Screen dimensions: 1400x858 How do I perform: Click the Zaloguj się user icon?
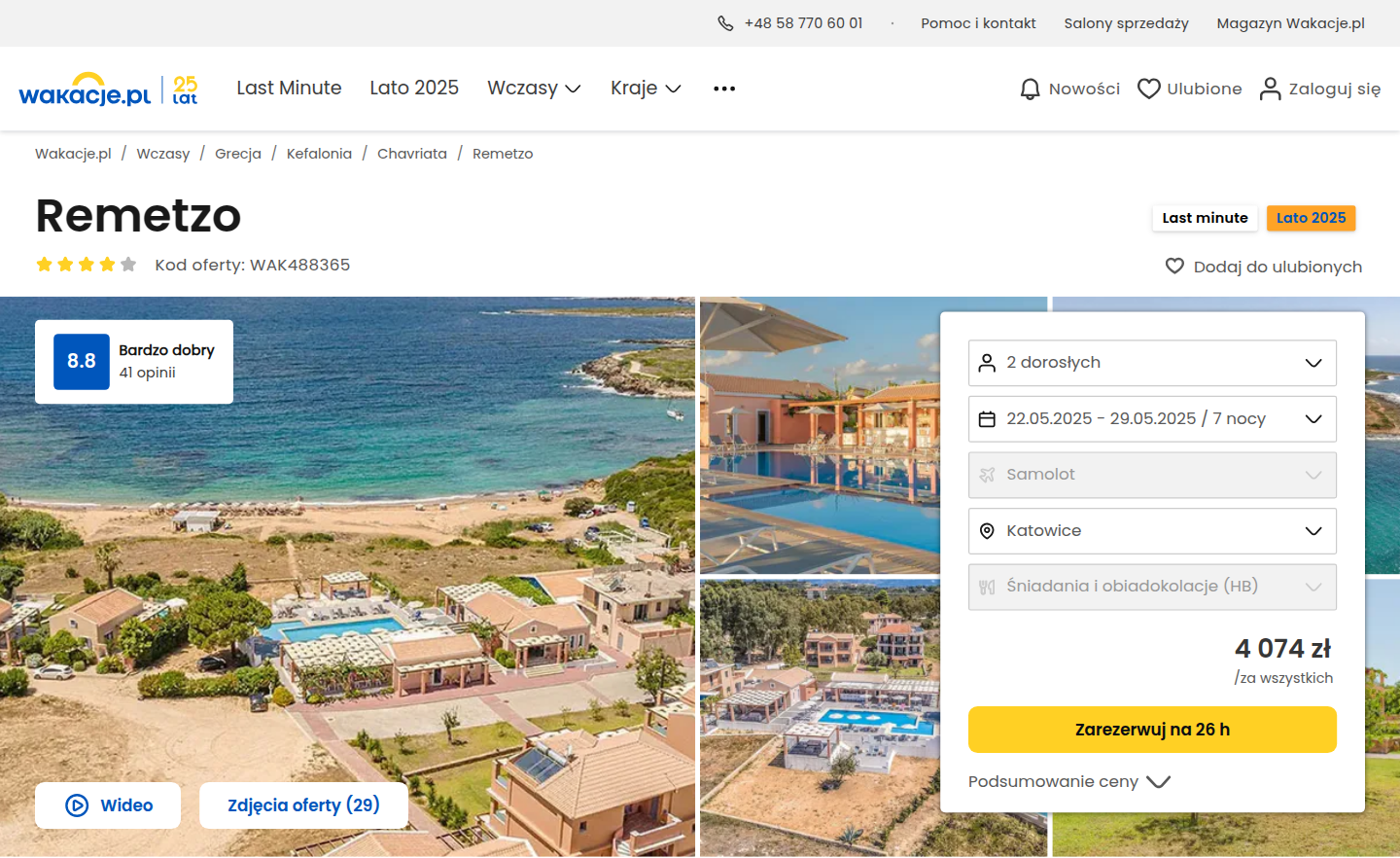[x=1270, y=89]
